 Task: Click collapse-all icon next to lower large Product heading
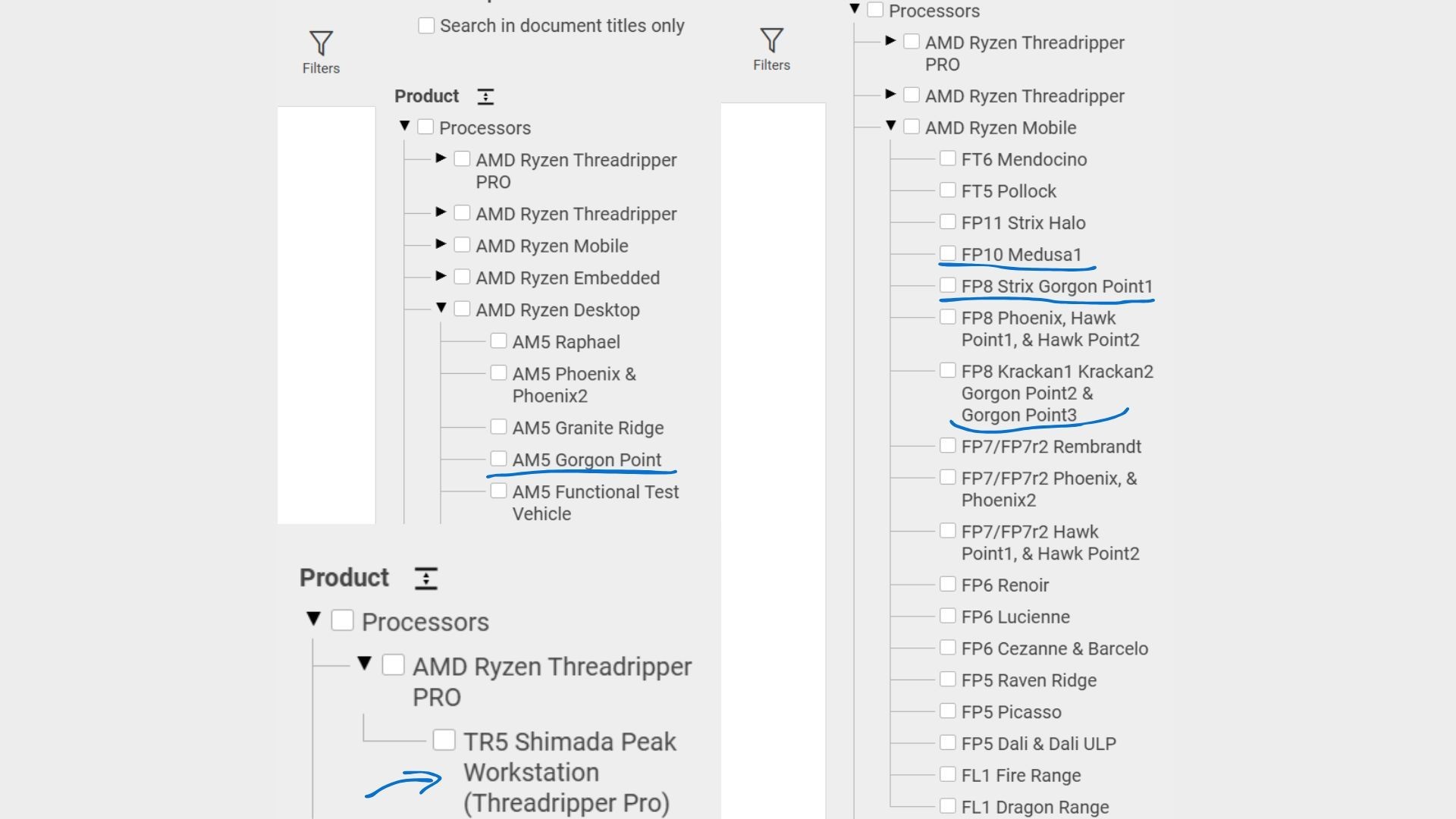[426, 579]
